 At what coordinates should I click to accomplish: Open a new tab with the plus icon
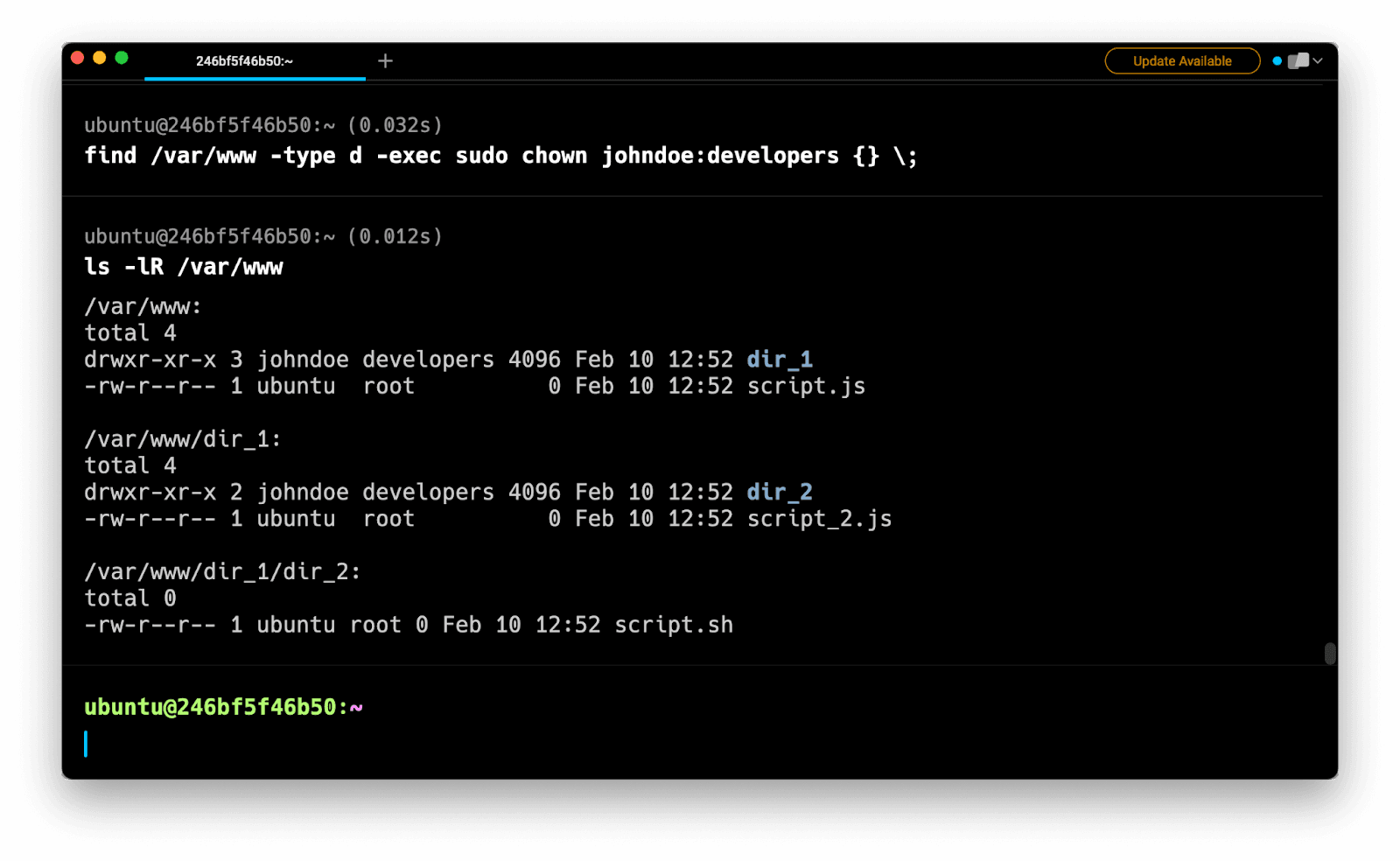(385, 61)
